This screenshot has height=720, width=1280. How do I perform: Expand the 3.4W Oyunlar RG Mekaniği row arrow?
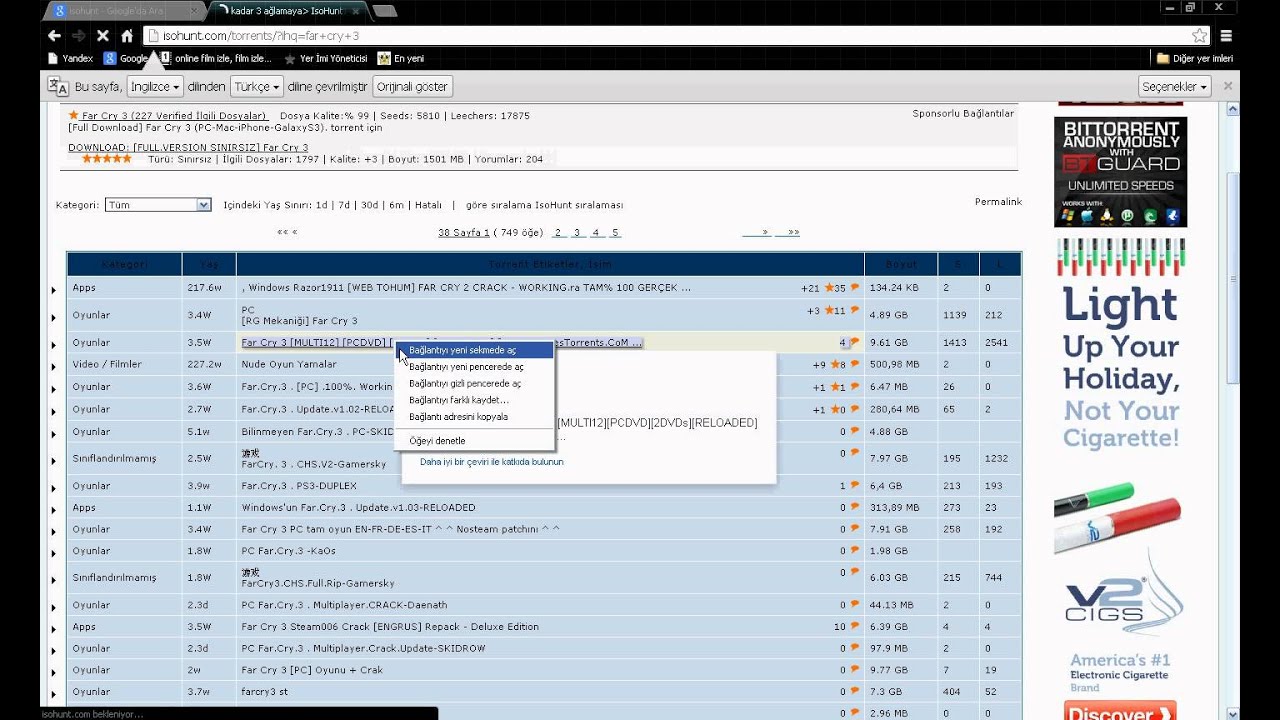[54, 317]
